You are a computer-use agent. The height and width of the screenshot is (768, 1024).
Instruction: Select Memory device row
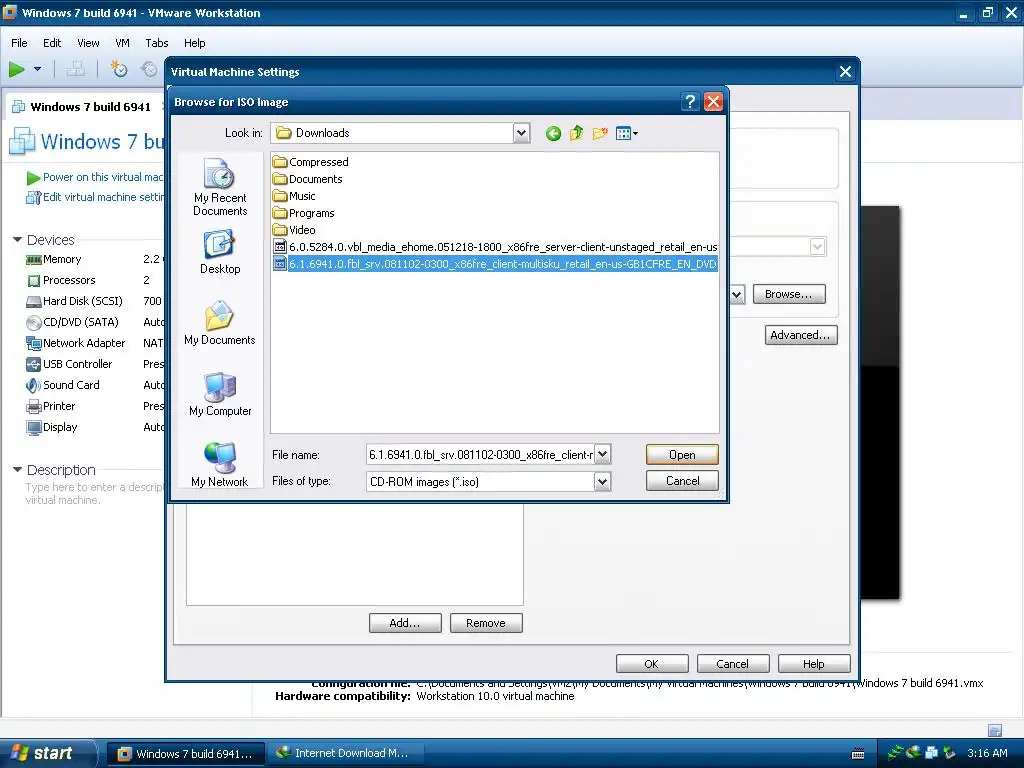[93, 259]
